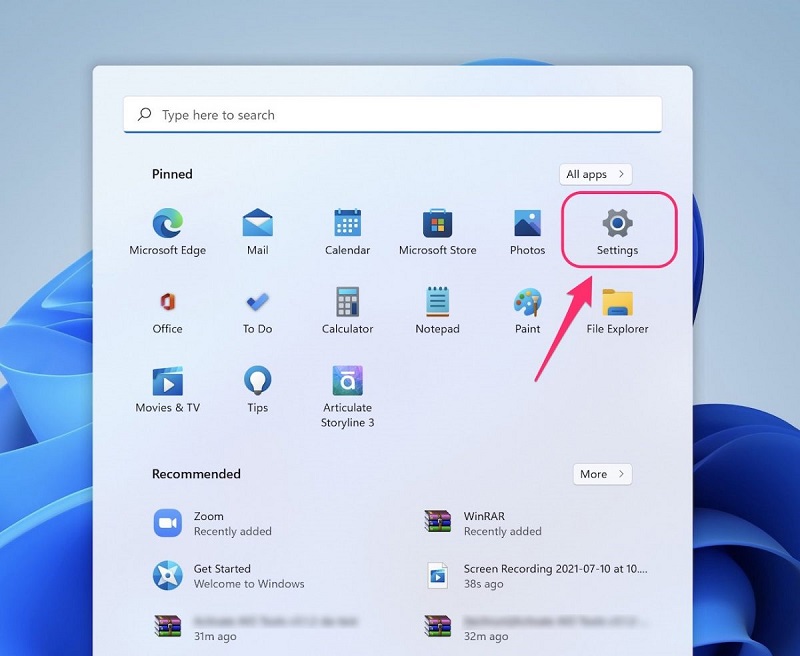Click "Recently added" text under WinRAR
The image size is (800, 656).
click(x=502, y=532)
